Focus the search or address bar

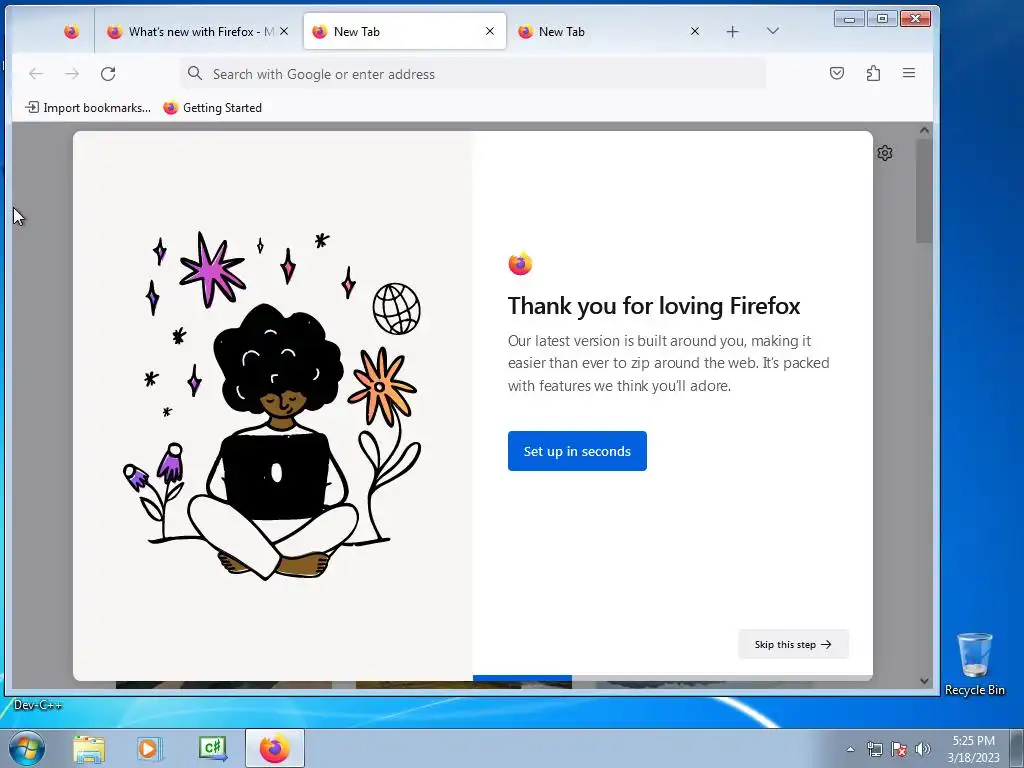coord(473,74)
